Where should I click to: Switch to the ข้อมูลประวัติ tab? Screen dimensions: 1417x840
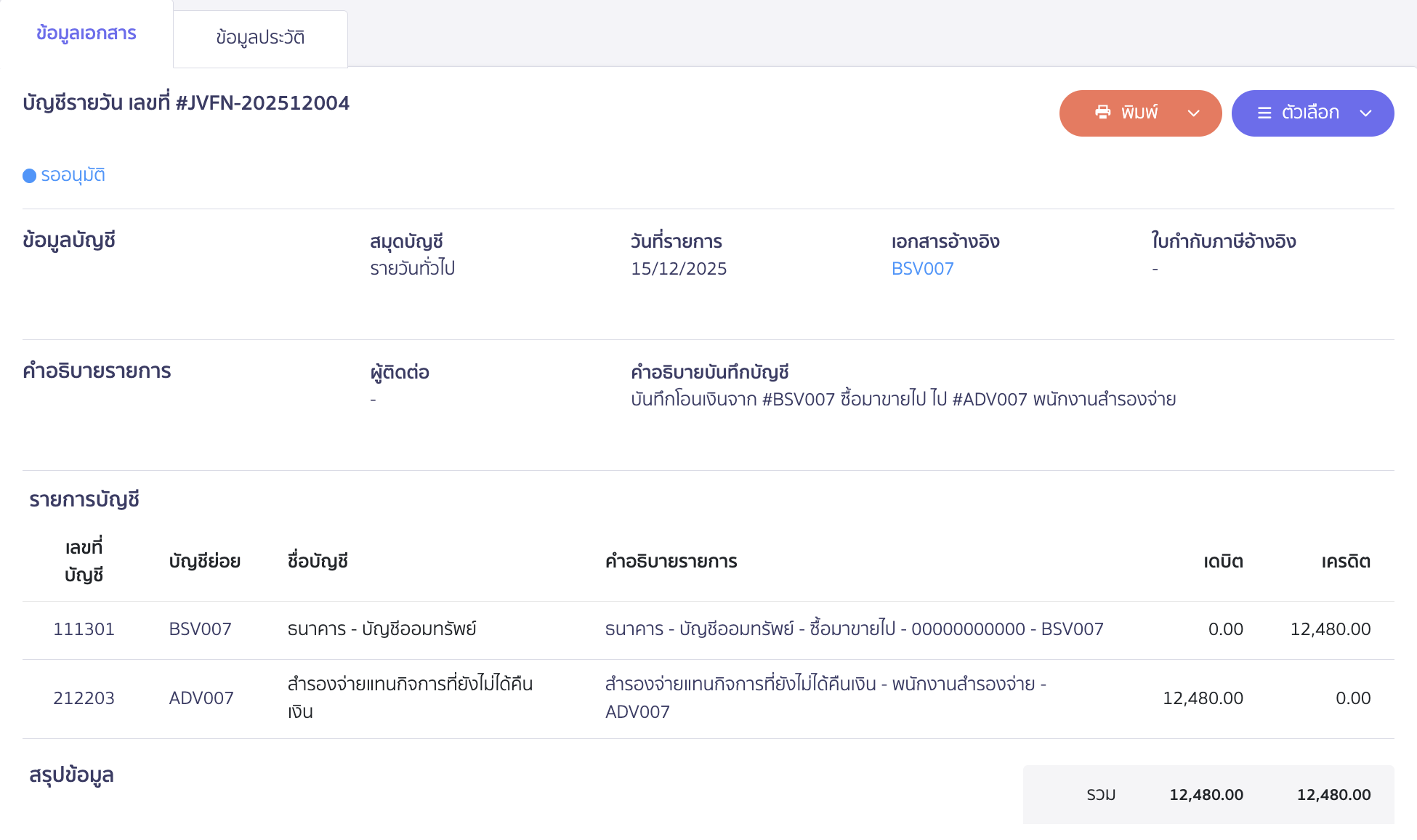pos(259,38)
